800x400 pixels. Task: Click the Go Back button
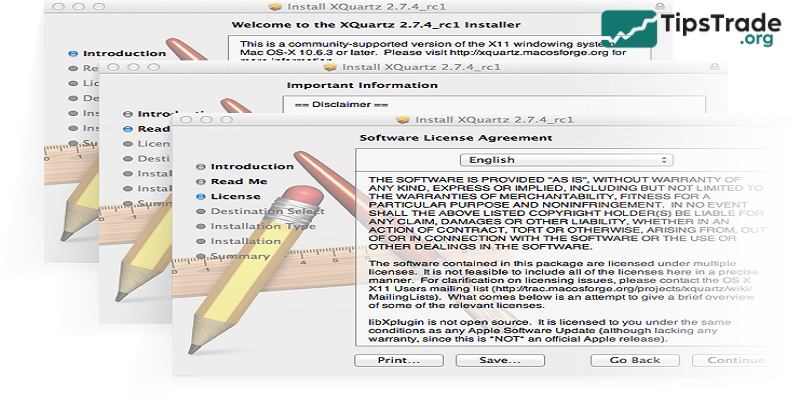(633, 359)
